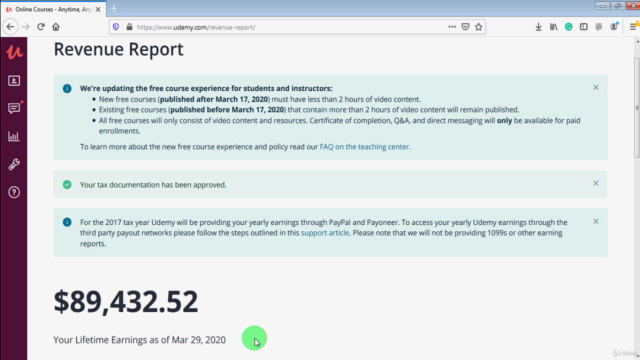Click info icon on 2017 tax notice
This screenshot has height=360, width=640.
[67, 222]
